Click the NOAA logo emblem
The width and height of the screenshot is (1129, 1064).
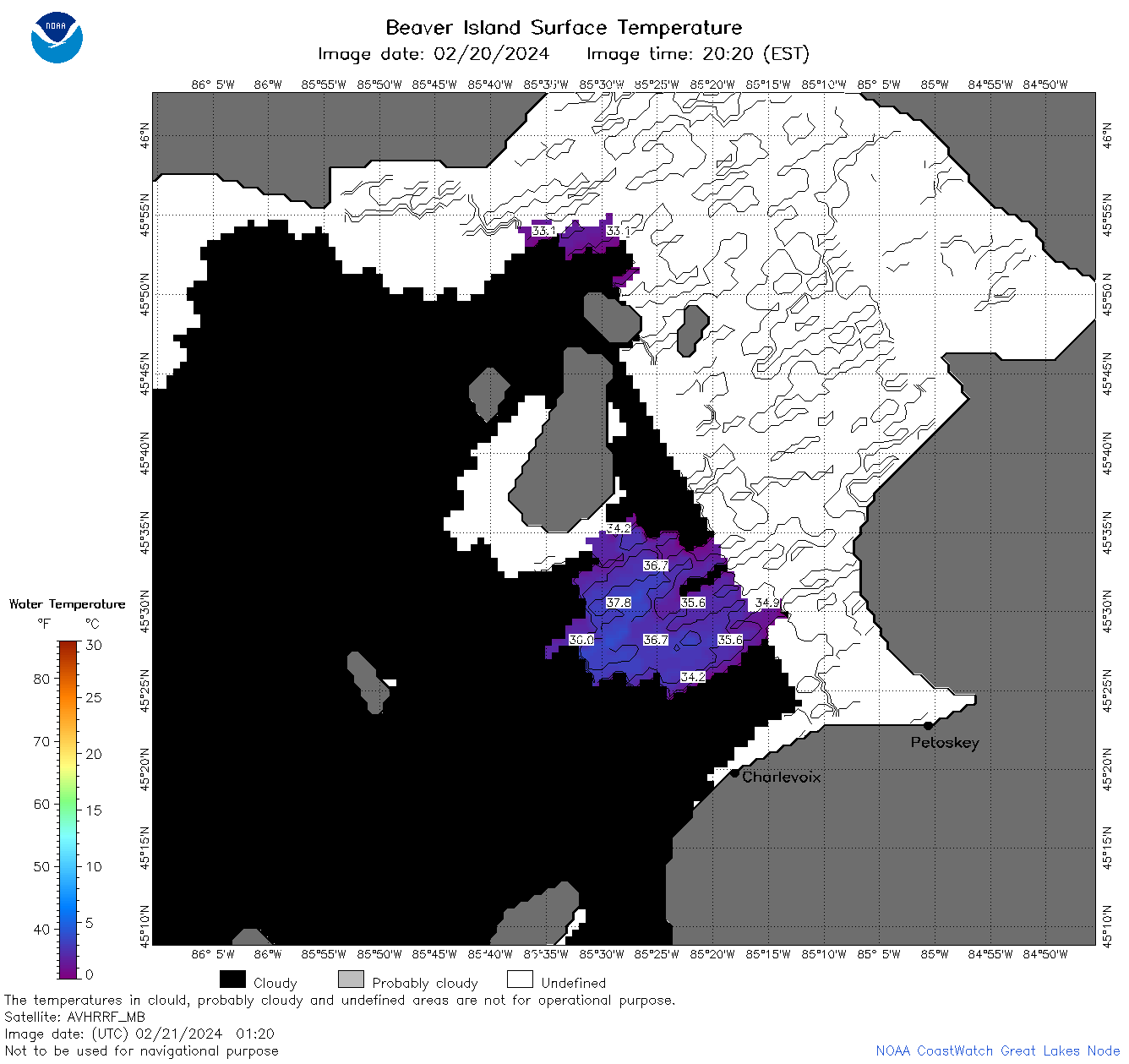click(x=57, y=37)
